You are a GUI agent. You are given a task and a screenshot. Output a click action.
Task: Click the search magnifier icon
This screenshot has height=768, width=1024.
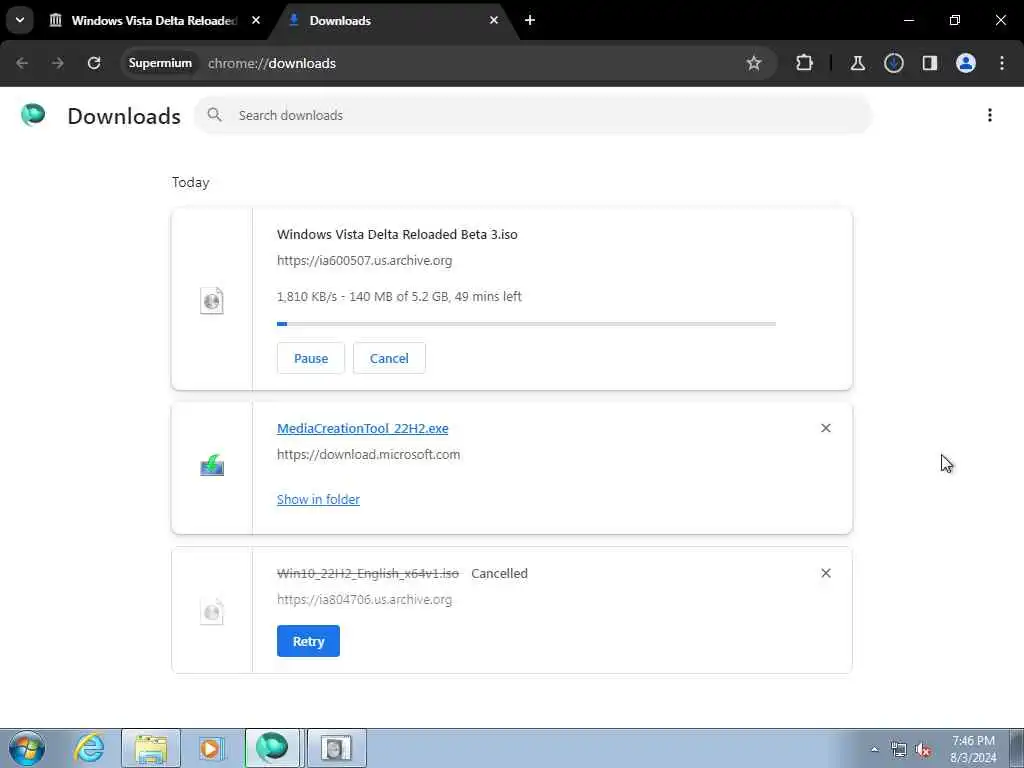point(214,115)
